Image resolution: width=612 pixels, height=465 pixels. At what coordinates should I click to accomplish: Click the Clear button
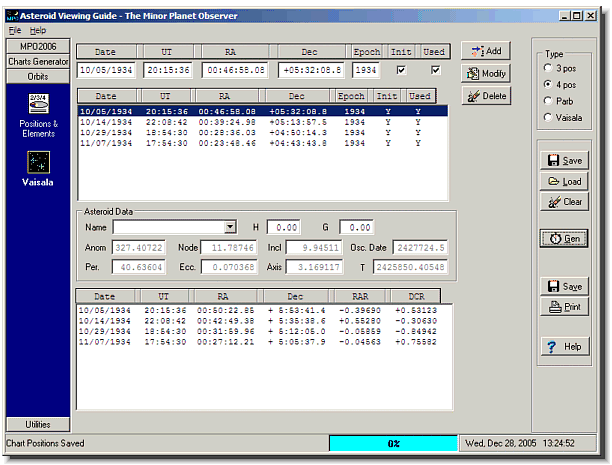pyautogui.click(x=564, y=202)
